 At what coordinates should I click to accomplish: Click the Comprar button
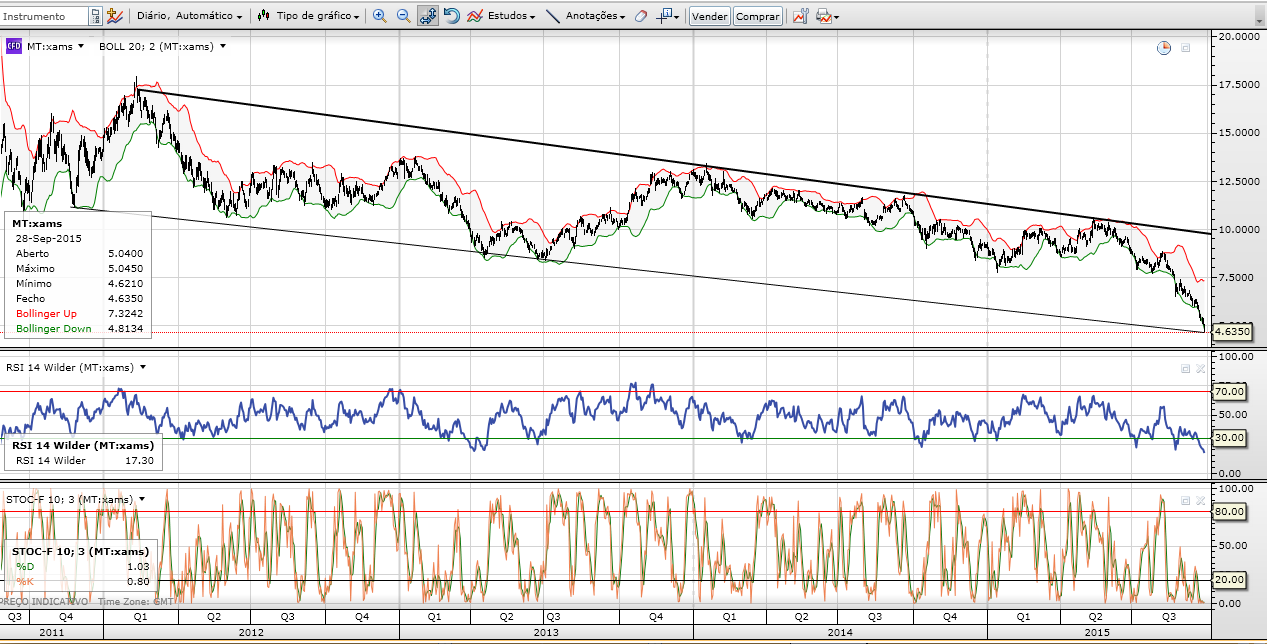(x=757, y=17)
